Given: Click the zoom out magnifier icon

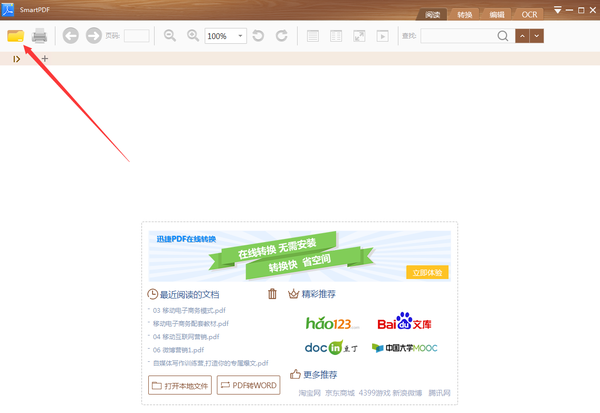Looking at the screenshot, I should tap(170, 36).
